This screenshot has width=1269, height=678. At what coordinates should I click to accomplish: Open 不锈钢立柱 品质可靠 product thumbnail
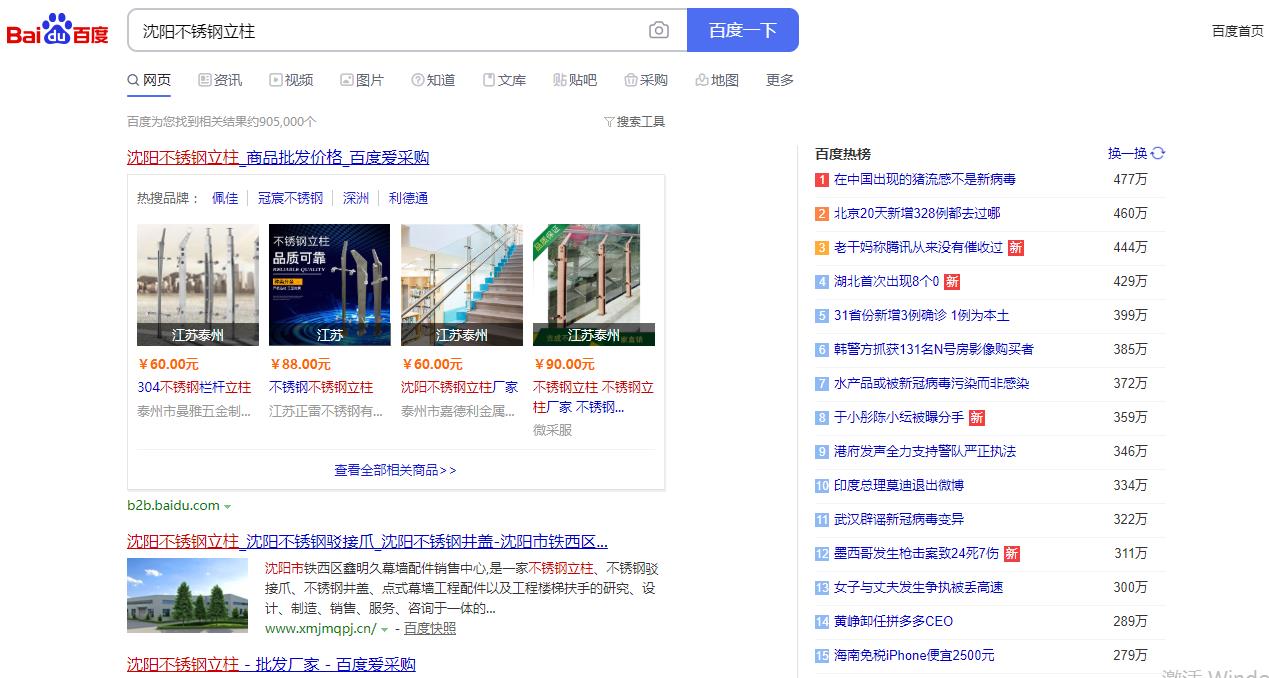330,285
